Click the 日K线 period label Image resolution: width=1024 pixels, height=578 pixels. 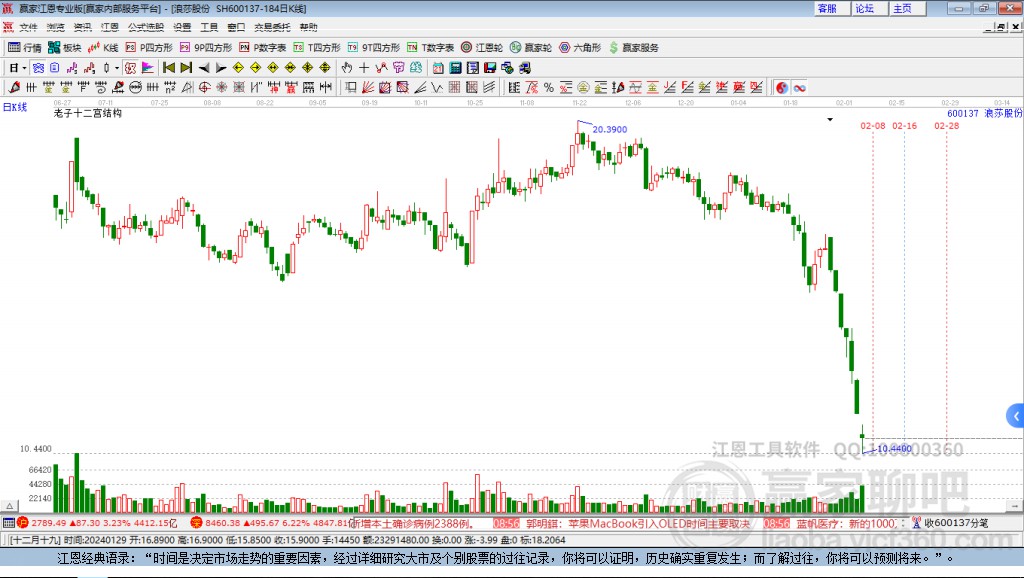coord(15,108)
